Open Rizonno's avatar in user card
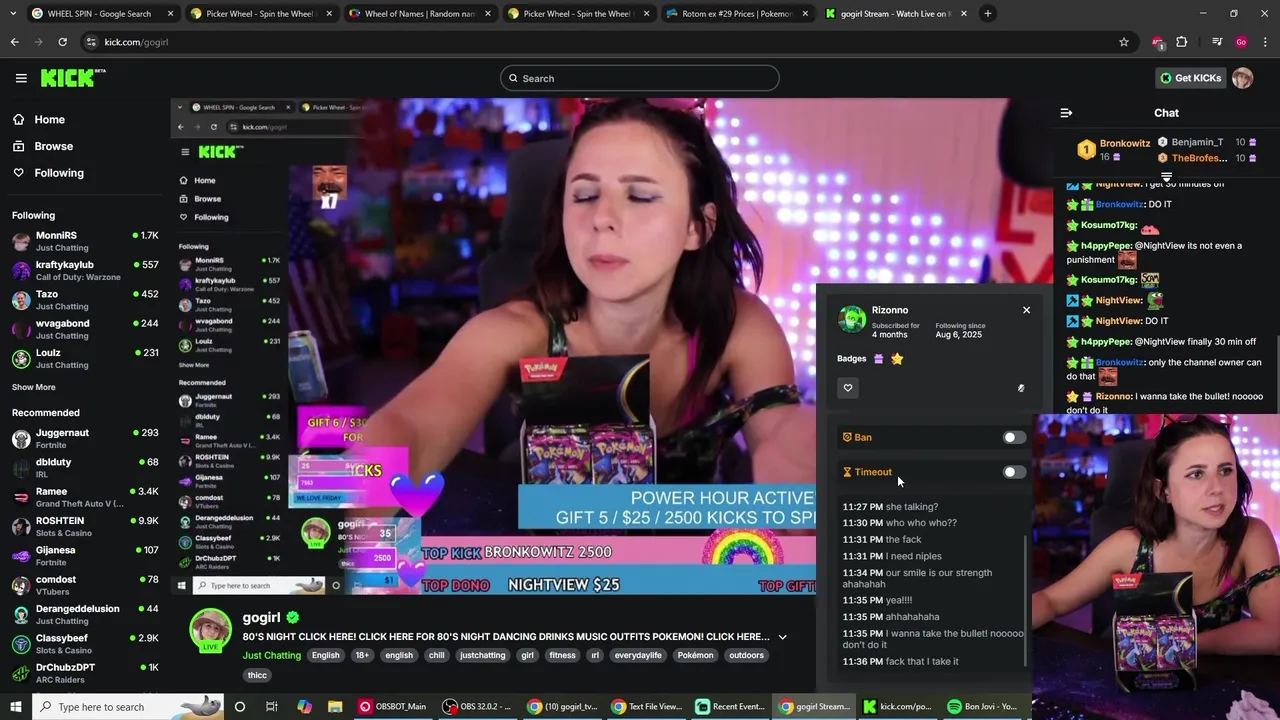Screen dimensions: 1280x720 pyautogui.click(x=852, y=319)
